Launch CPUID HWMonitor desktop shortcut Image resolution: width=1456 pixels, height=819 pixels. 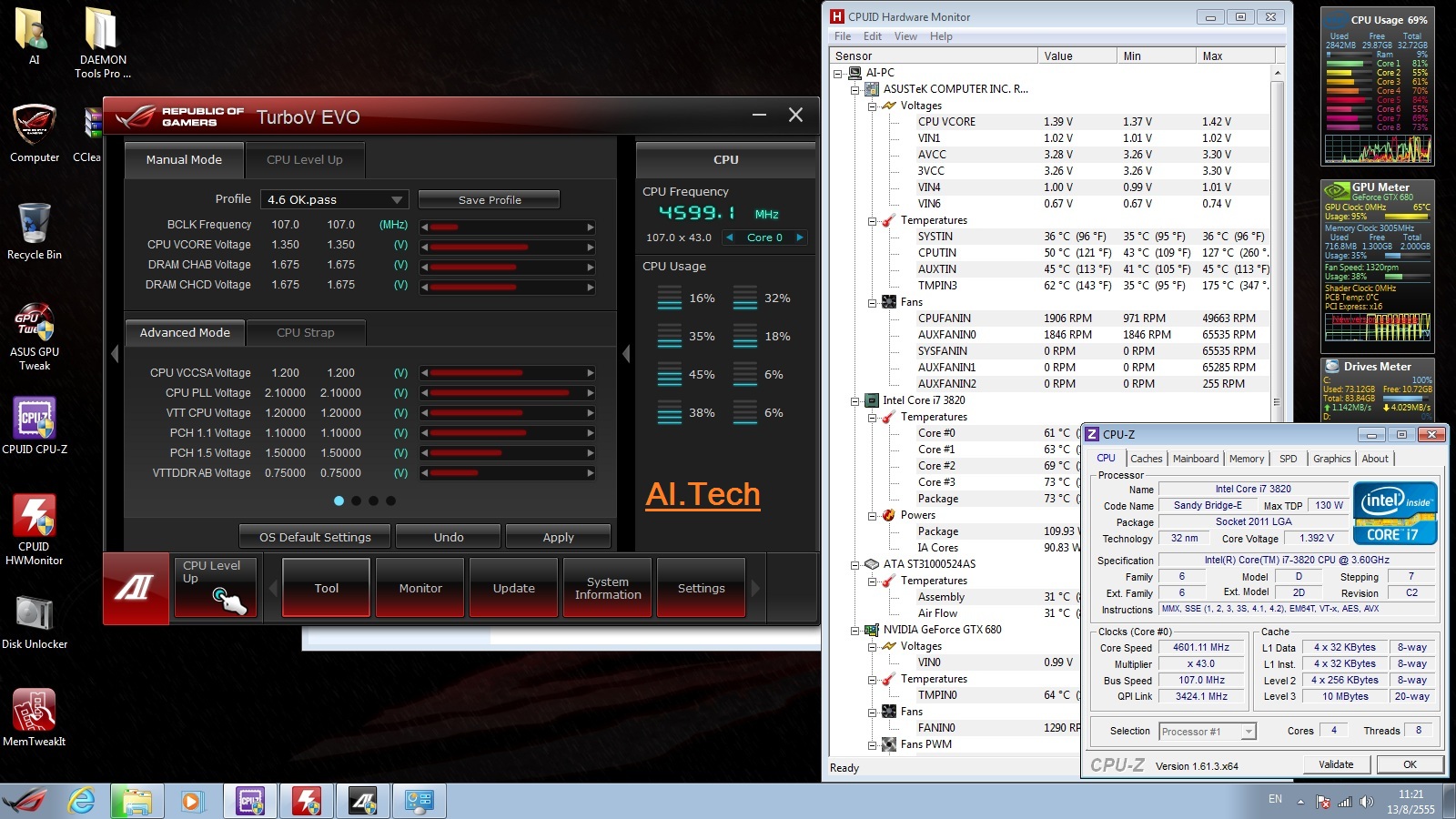[35, 530]
